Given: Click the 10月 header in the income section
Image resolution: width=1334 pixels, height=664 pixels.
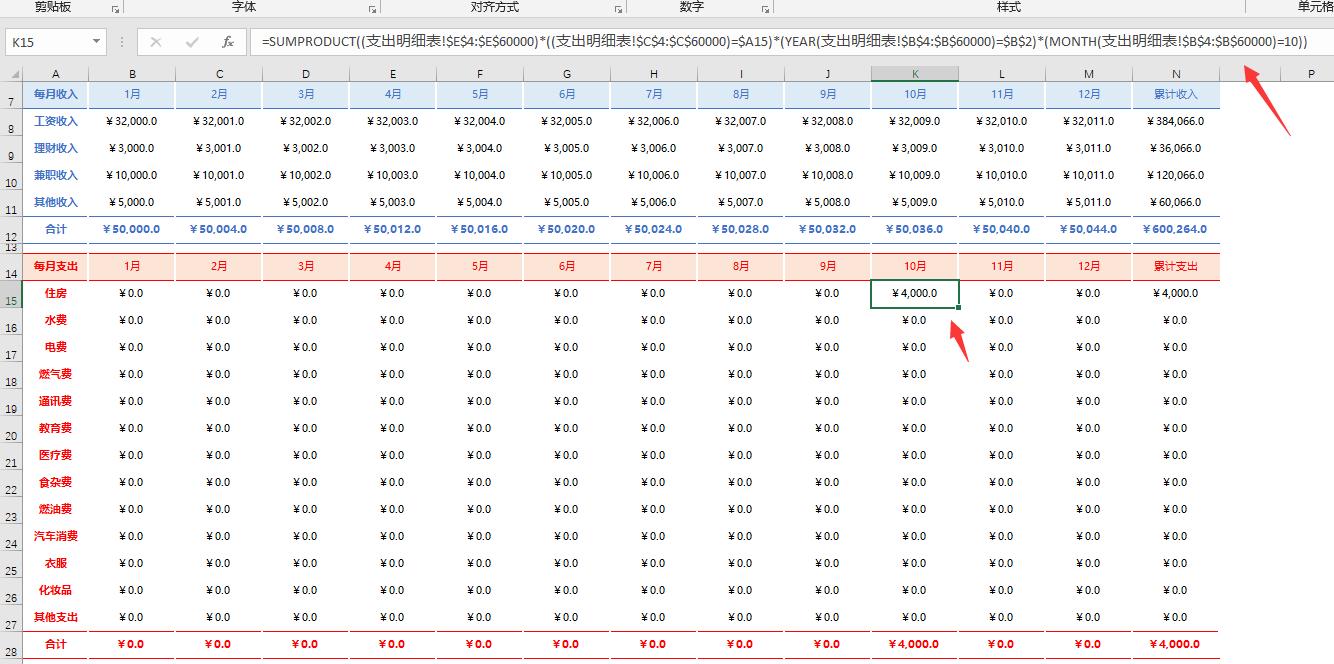Looking at the screenshot, I should click(x=913, y=94).
